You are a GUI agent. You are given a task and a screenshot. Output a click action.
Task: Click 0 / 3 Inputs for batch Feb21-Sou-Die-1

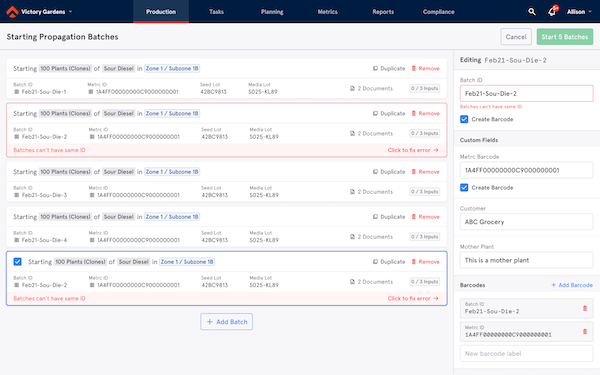(424, 88)
